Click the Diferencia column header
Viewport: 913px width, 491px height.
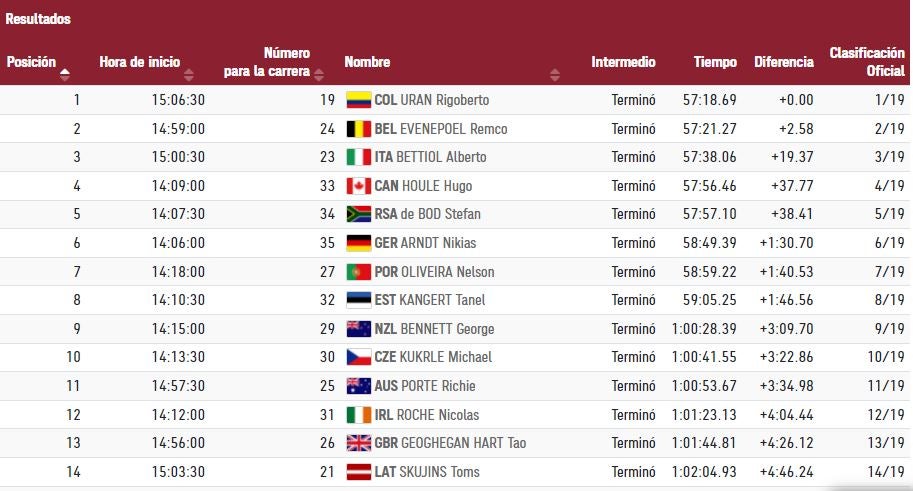[x=783, y=62]
